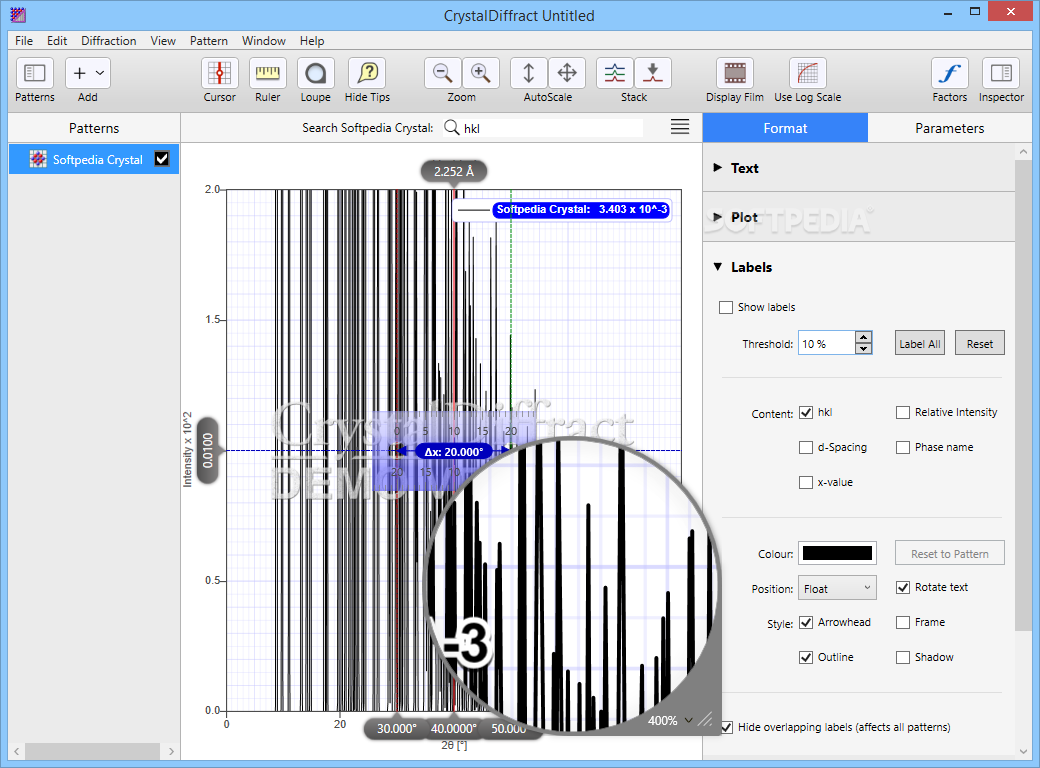The image size is (1040, 768).
Task: Toggle the Inspector panel icon
Action: point(1001,73)
